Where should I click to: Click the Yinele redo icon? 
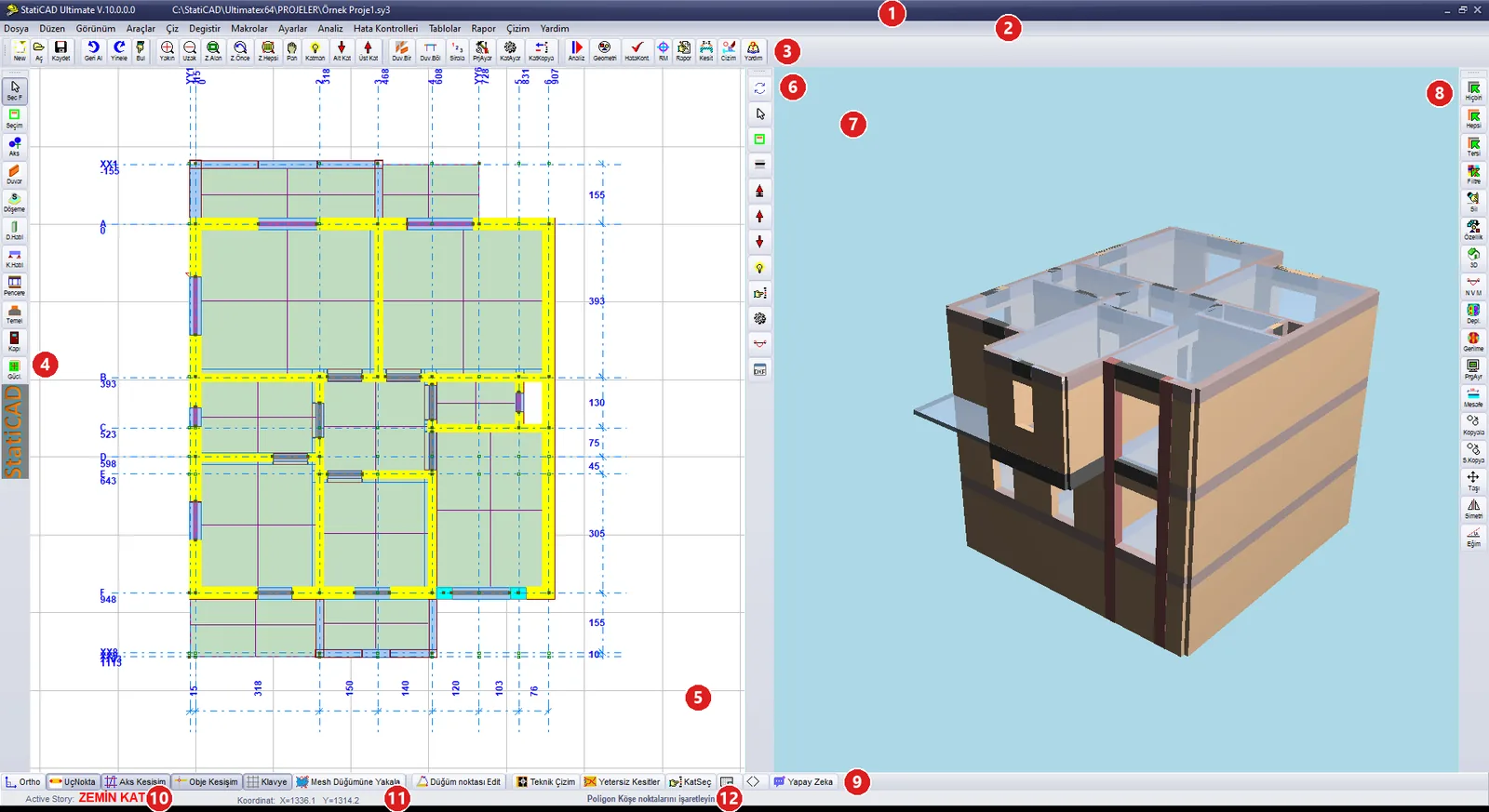(x=119, y=50)
